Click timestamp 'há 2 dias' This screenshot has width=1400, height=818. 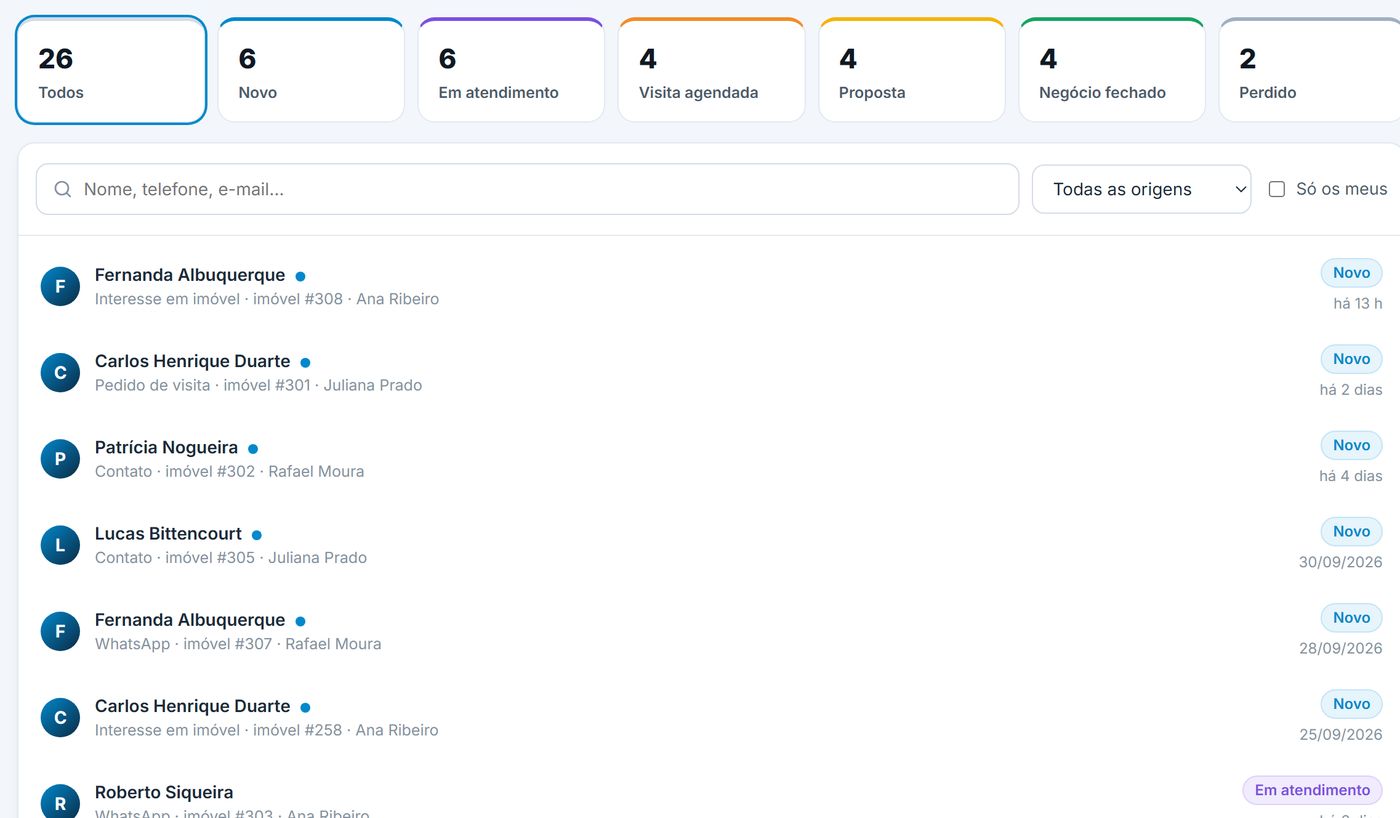1351,389
